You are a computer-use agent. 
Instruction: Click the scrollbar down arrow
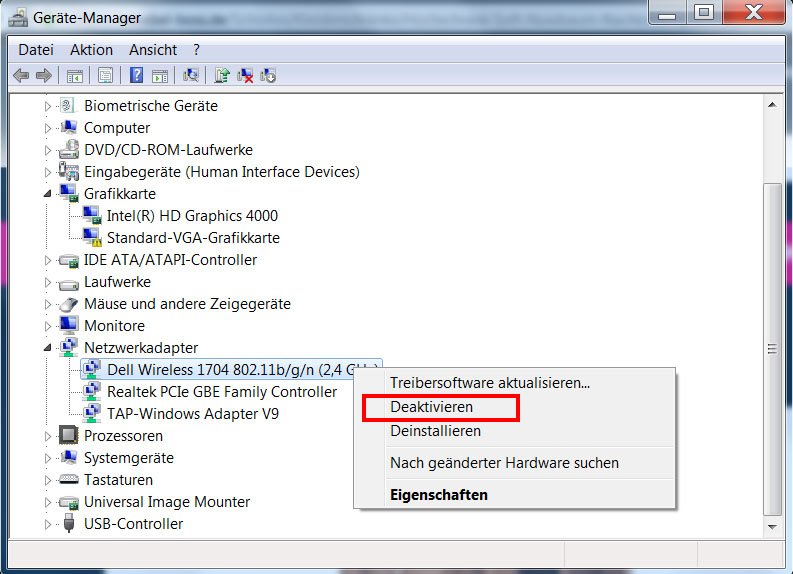coord(772,527)
